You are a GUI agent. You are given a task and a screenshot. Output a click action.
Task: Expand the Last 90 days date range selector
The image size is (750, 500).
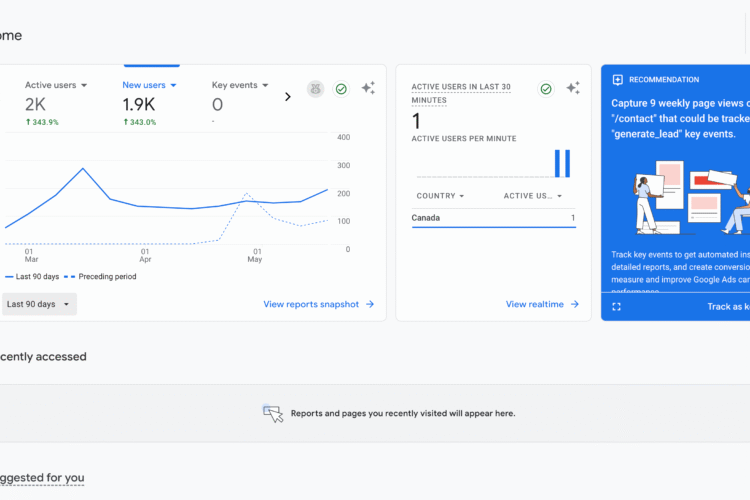[x=39, y=304]
